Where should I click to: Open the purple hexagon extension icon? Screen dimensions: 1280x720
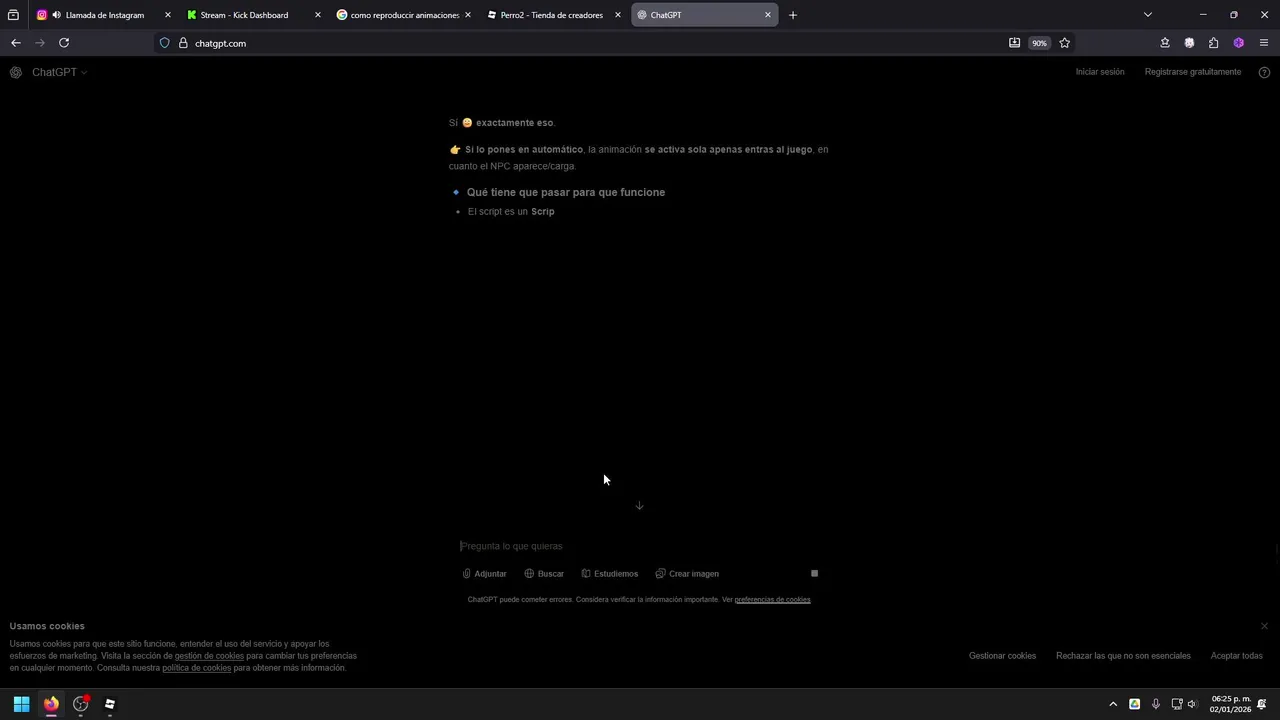point(1238,43)
